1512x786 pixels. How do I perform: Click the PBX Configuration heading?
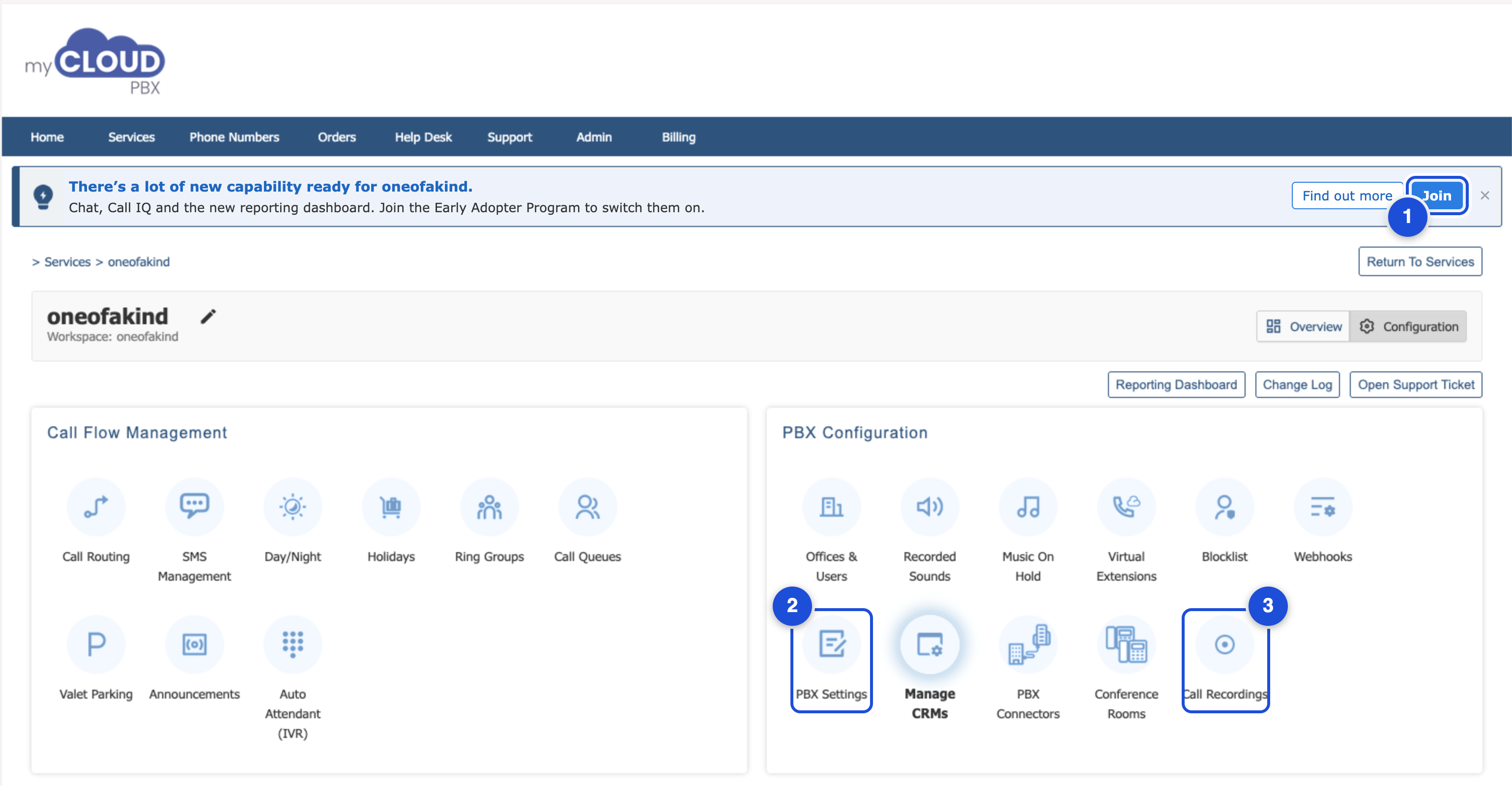(855, 432)
